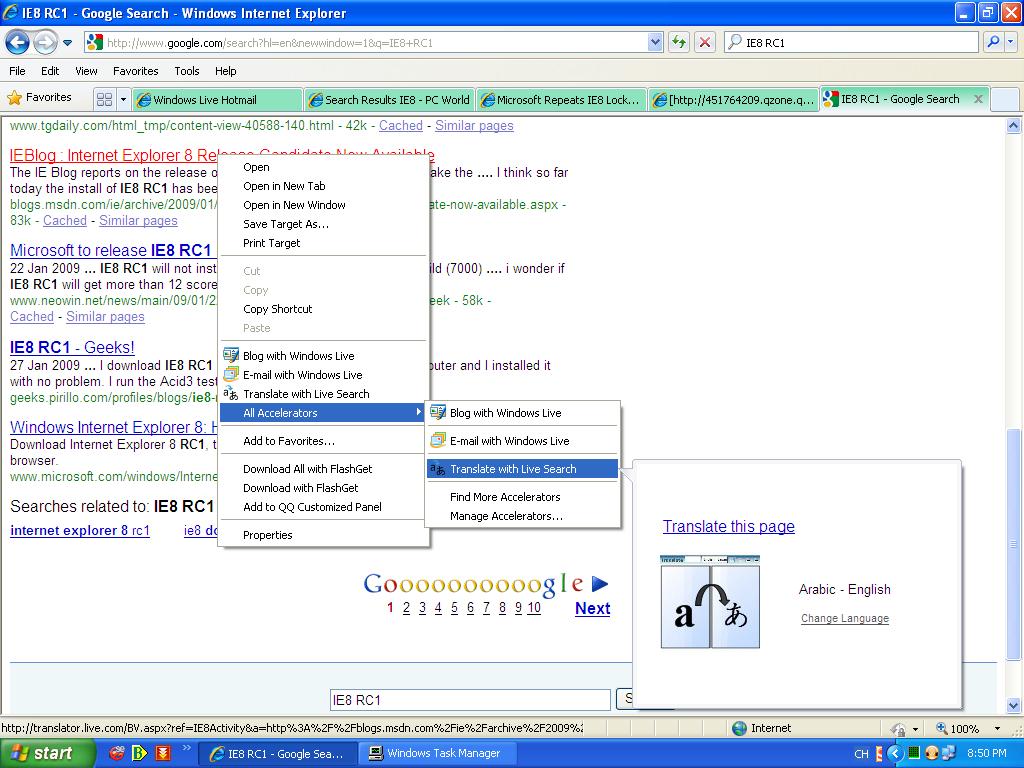The image size is (1024, 768).
Task: Click the Back navigation button
Action: point(18,43)
